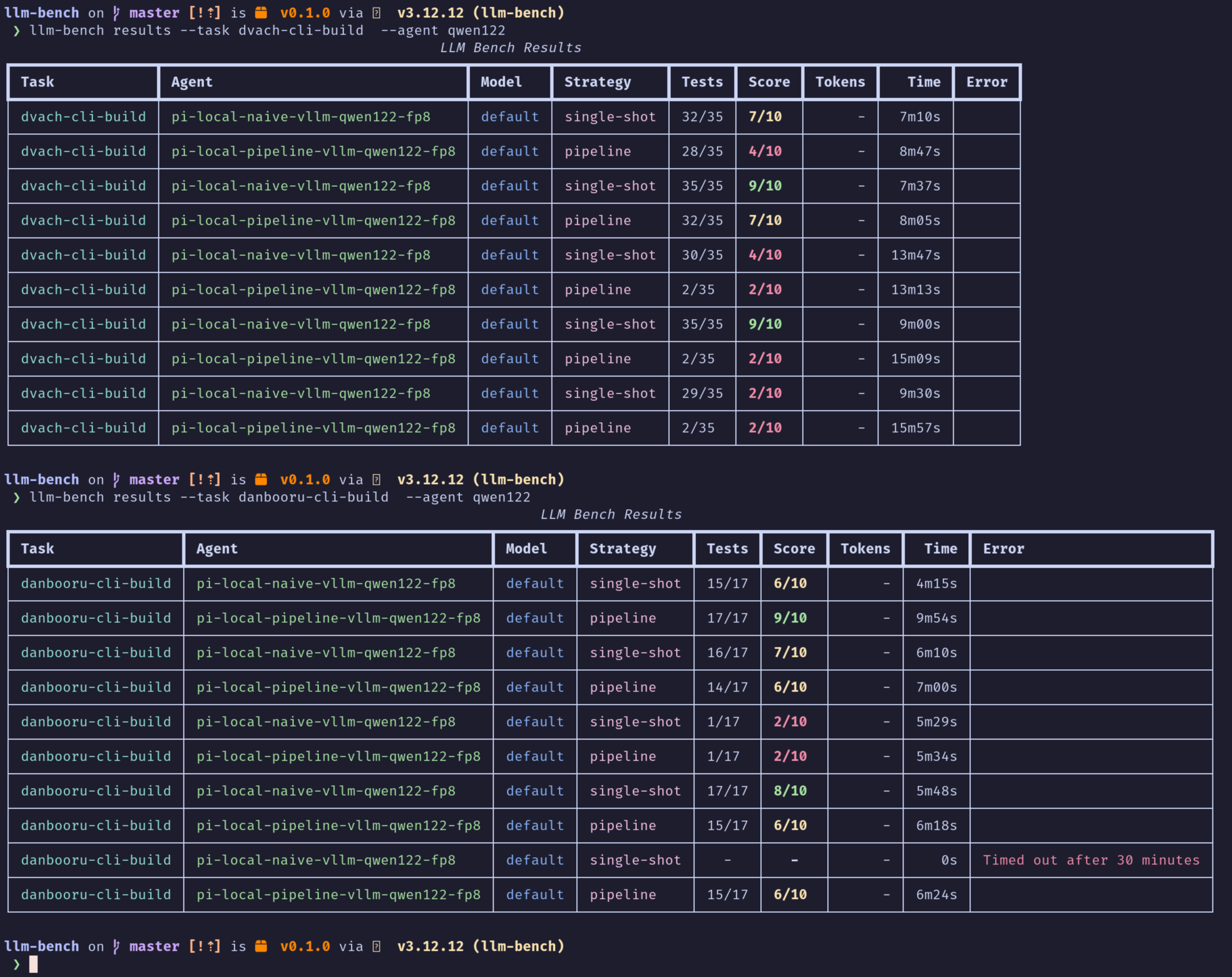The image size is (1232, 977).
Task: Click the '0s' time cell in the timed-out row
Action: coord(949,860)
